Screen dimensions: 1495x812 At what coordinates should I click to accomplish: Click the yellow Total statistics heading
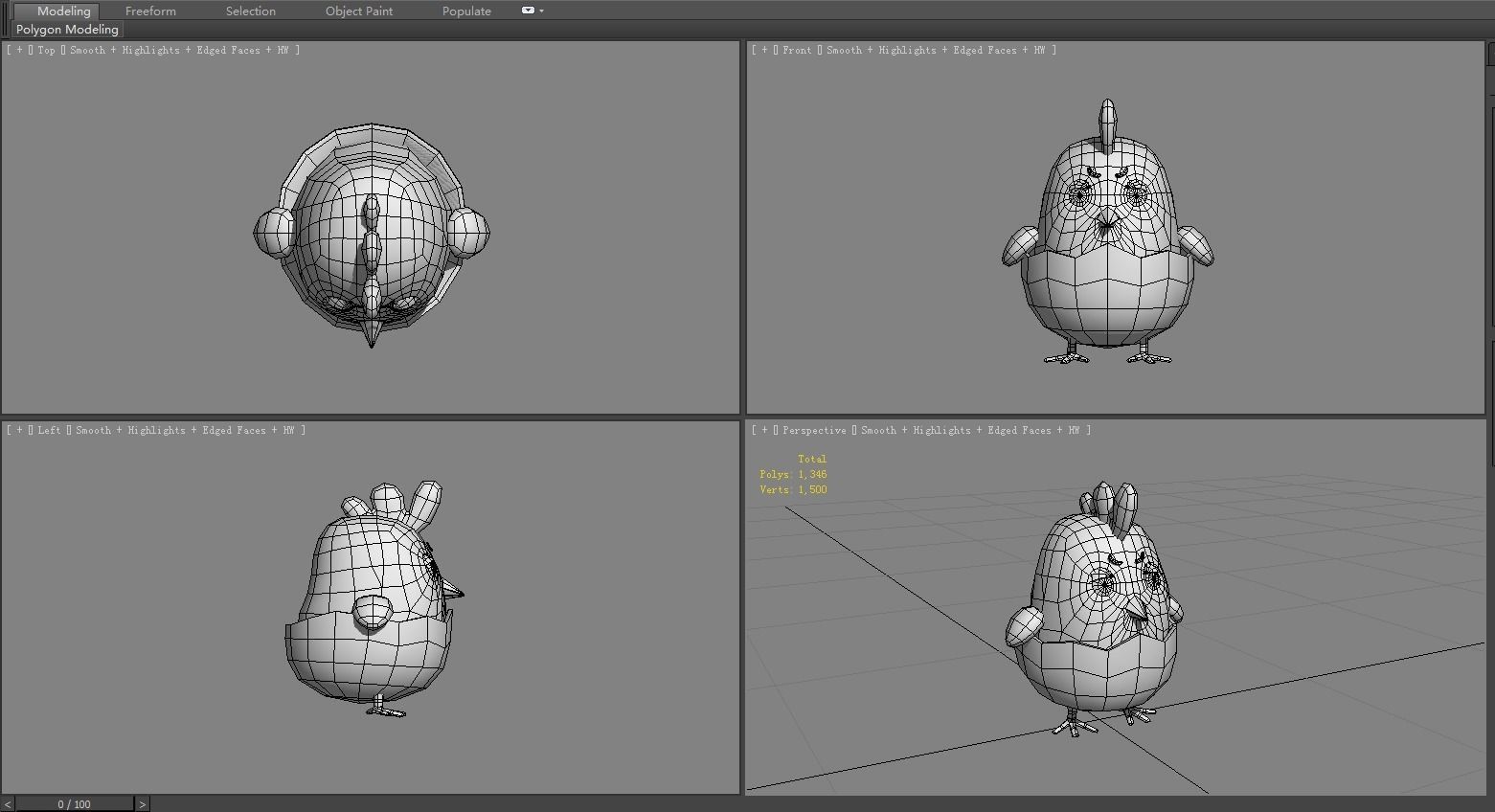811,459
